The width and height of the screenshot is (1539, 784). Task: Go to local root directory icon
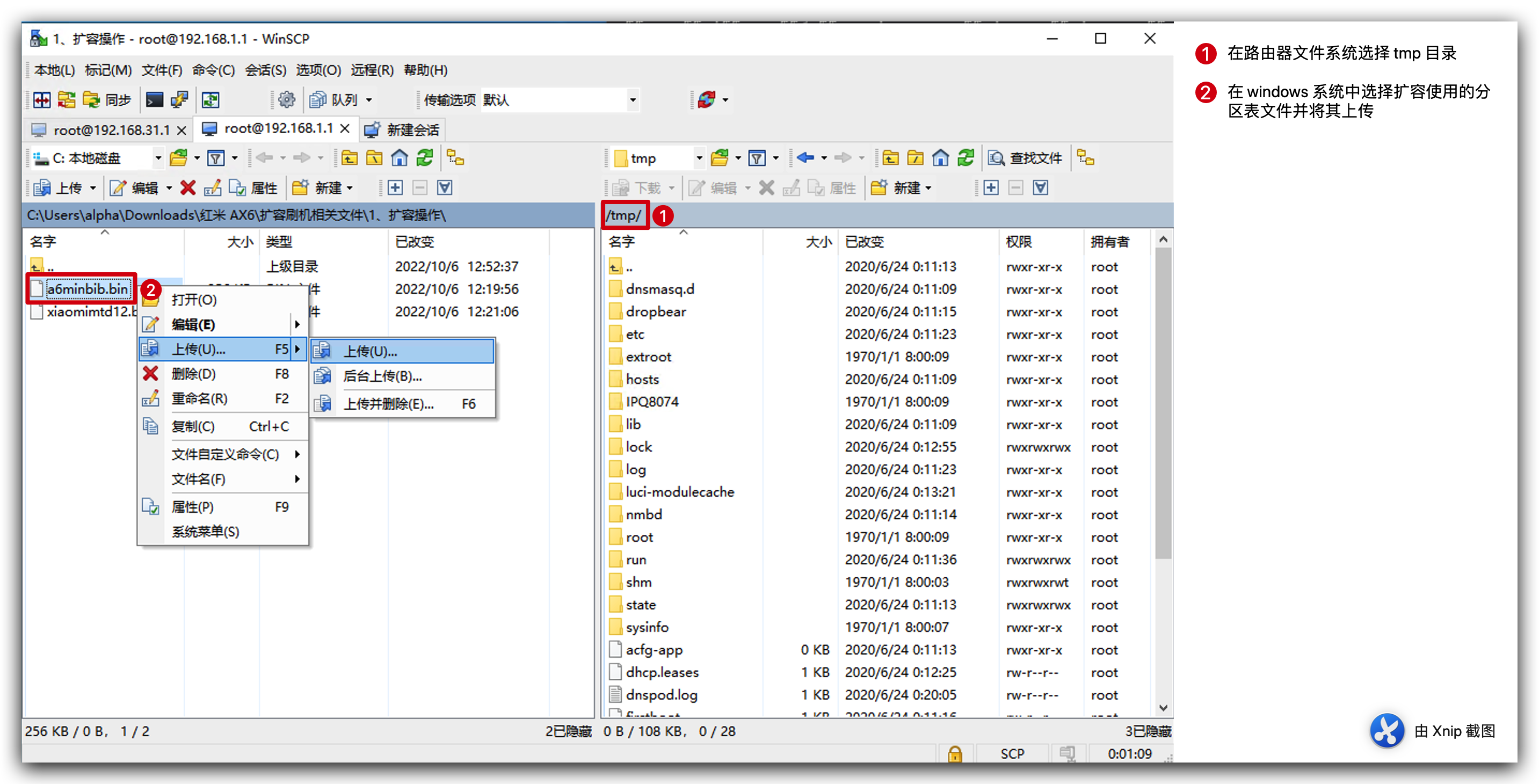click(x=375, y=158)
